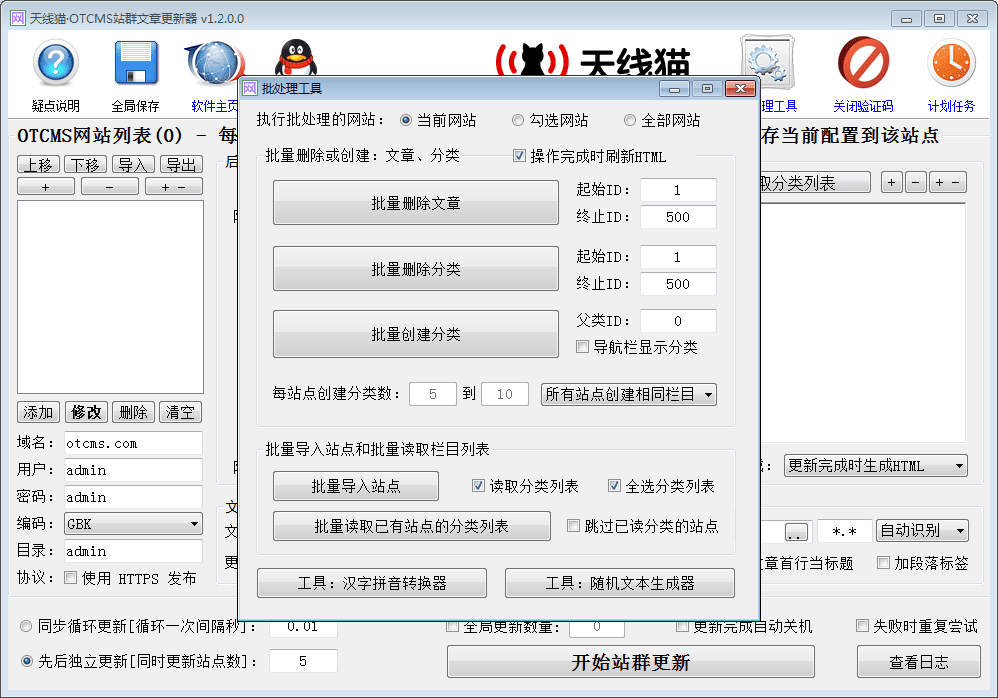Click the 父类ID input field
Viewport: 998px width, 698px height.
(678, 321)
